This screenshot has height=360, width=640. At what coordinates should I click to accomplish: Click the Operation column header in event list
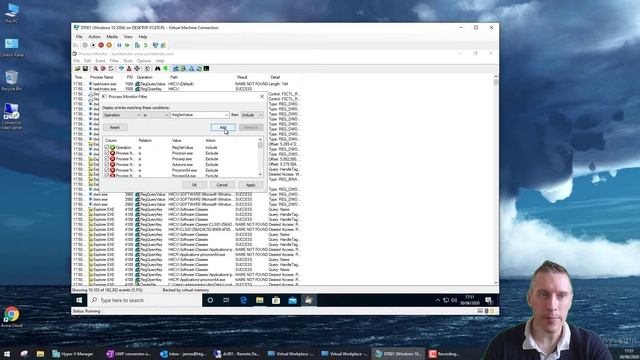[x=144, y=77]
